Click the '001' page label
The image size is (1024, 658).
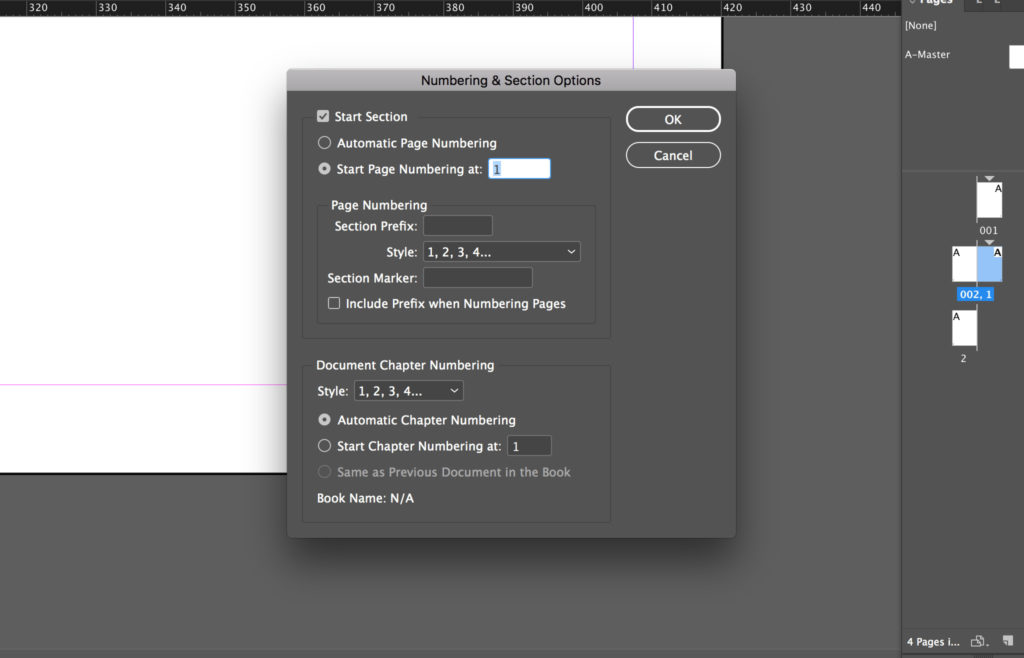pos(989,230)
